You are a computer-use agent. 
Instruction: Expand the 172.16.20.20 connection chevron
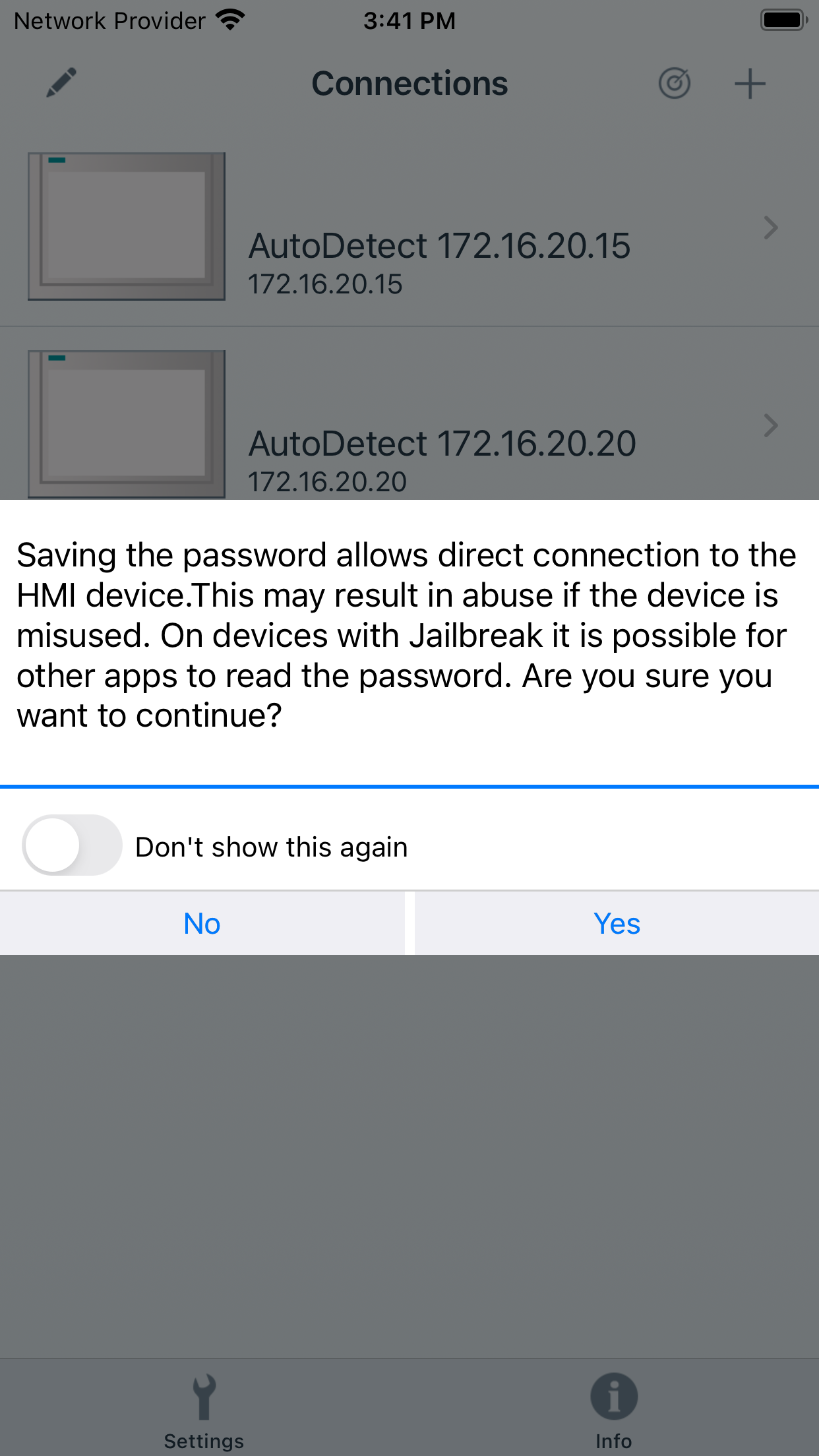pos(770,425)
